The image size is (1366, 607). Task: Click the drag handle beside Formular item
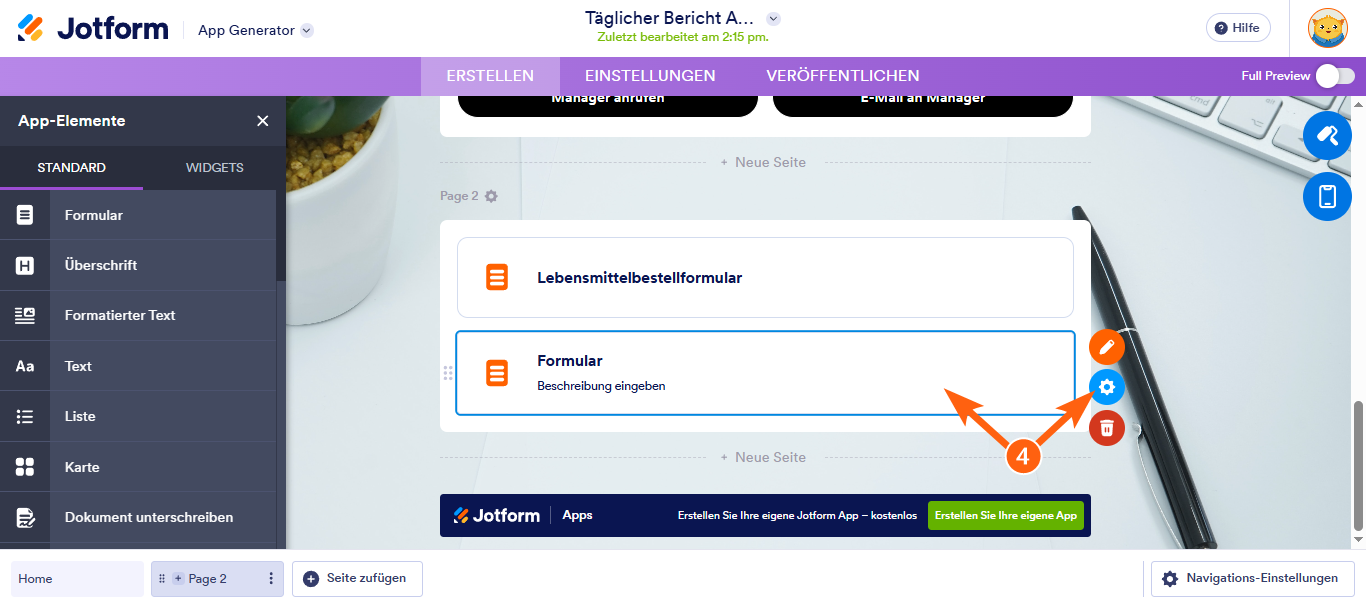click(x=447, y=373)
